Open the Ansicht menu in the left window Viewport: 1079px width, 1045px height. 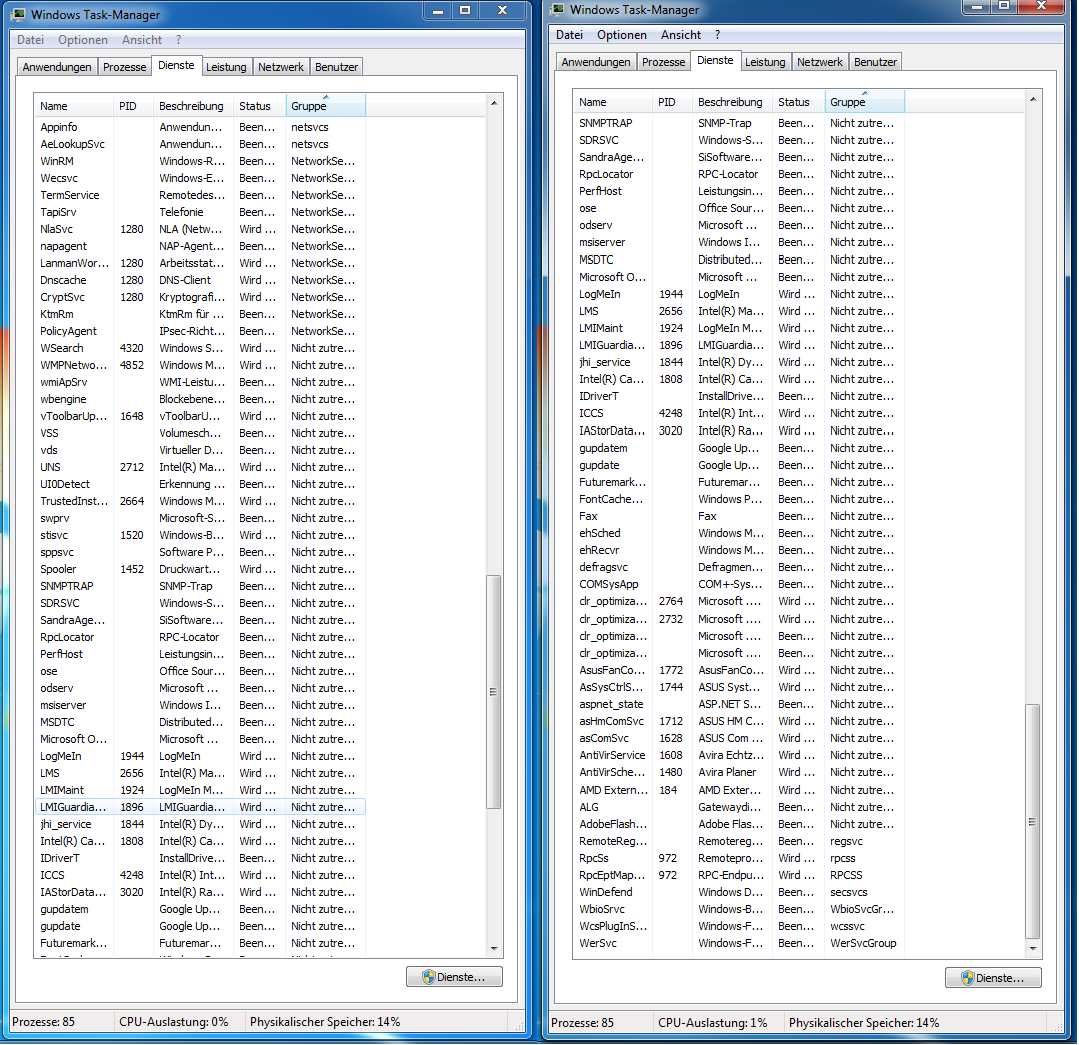point(142,40)
